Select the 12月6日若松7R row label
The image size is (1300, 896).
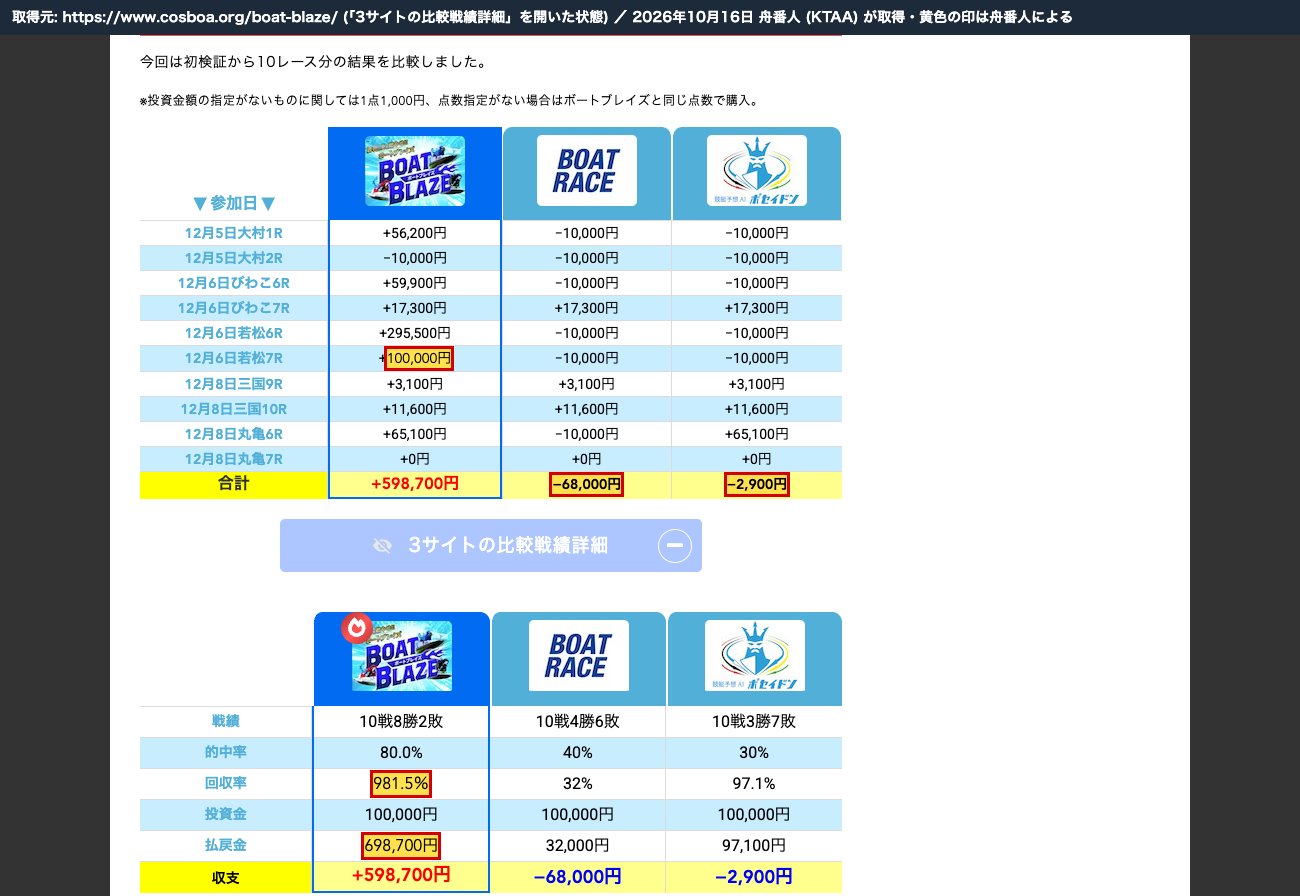tap(234, 358)
